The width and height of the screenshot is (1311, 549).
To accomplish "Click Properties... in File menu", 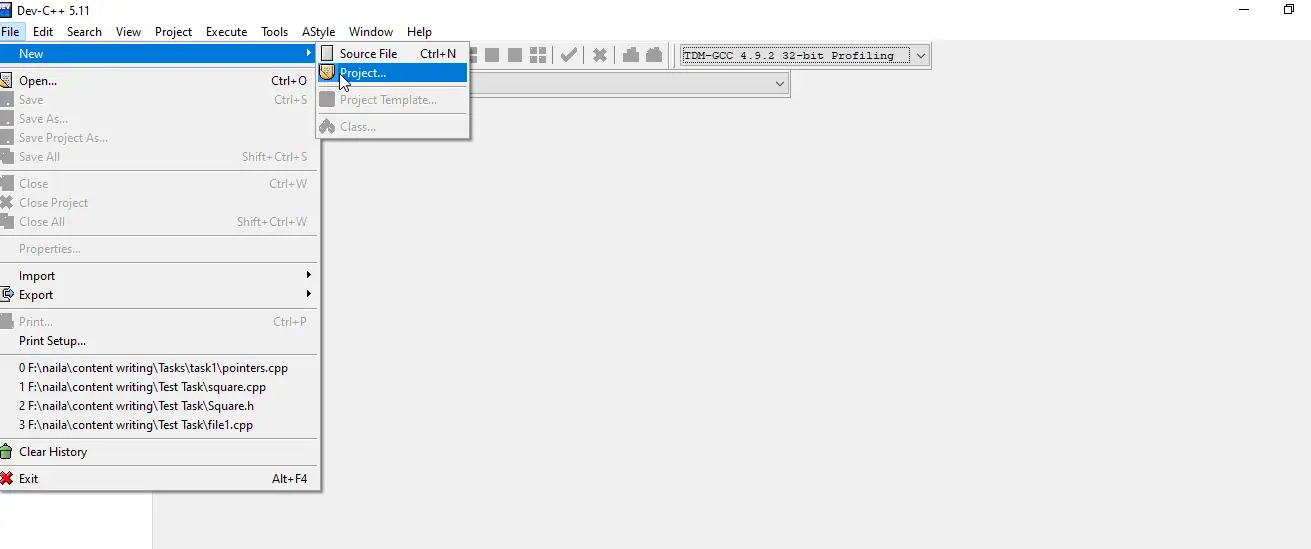I will pos(159,249).
